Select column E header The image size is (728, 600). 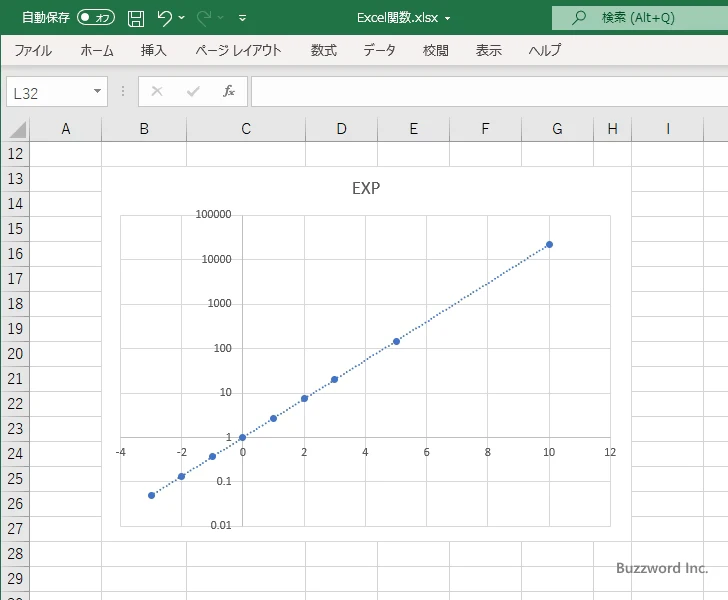[x=413, y=129]
